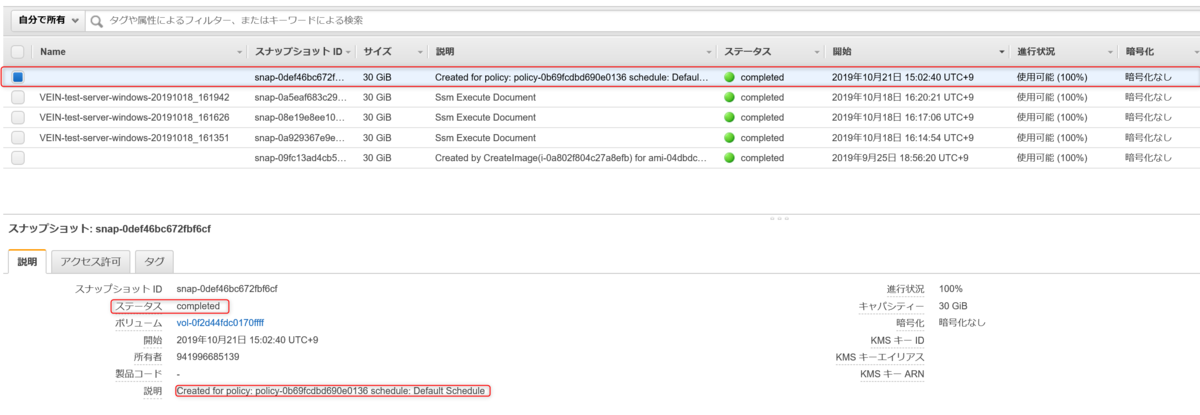Toggle the select-all checkbox in table header

[x=18, y=51]
